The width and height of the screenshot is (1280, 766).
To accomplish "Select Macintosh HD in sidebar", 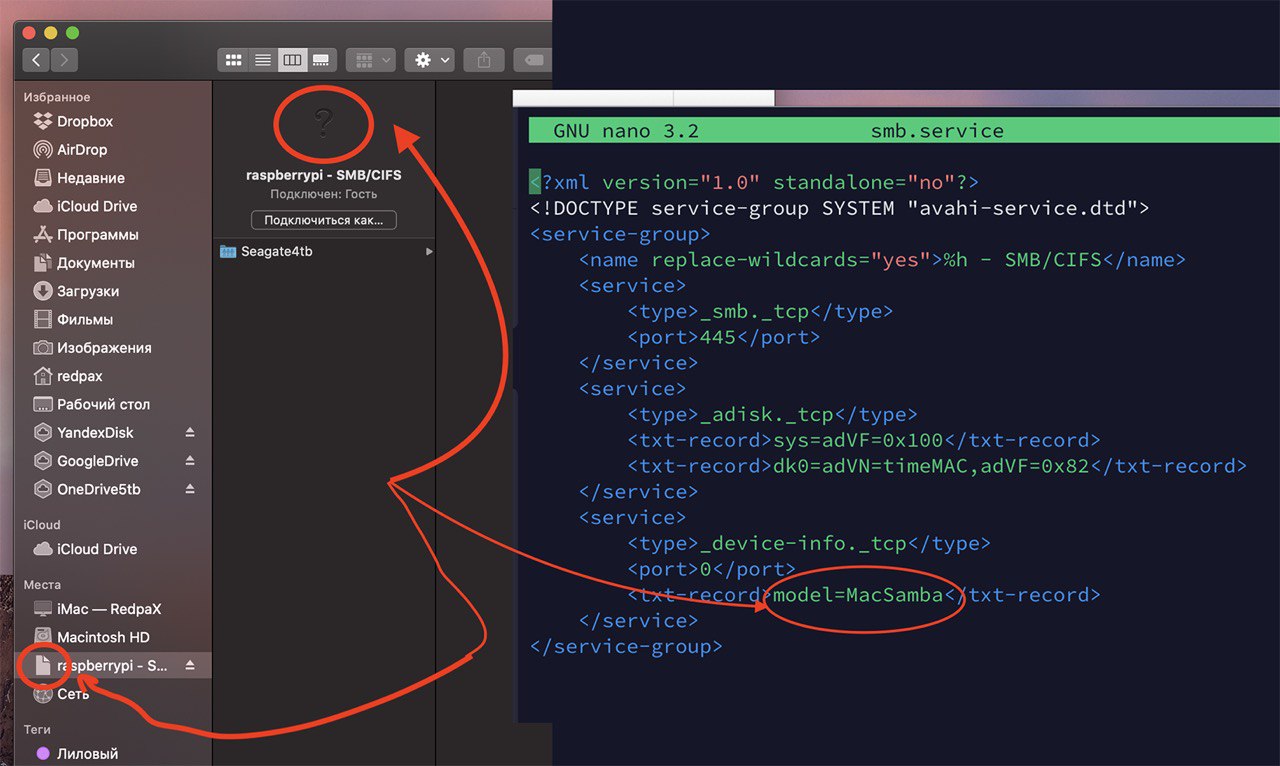I will coord(103,637).
